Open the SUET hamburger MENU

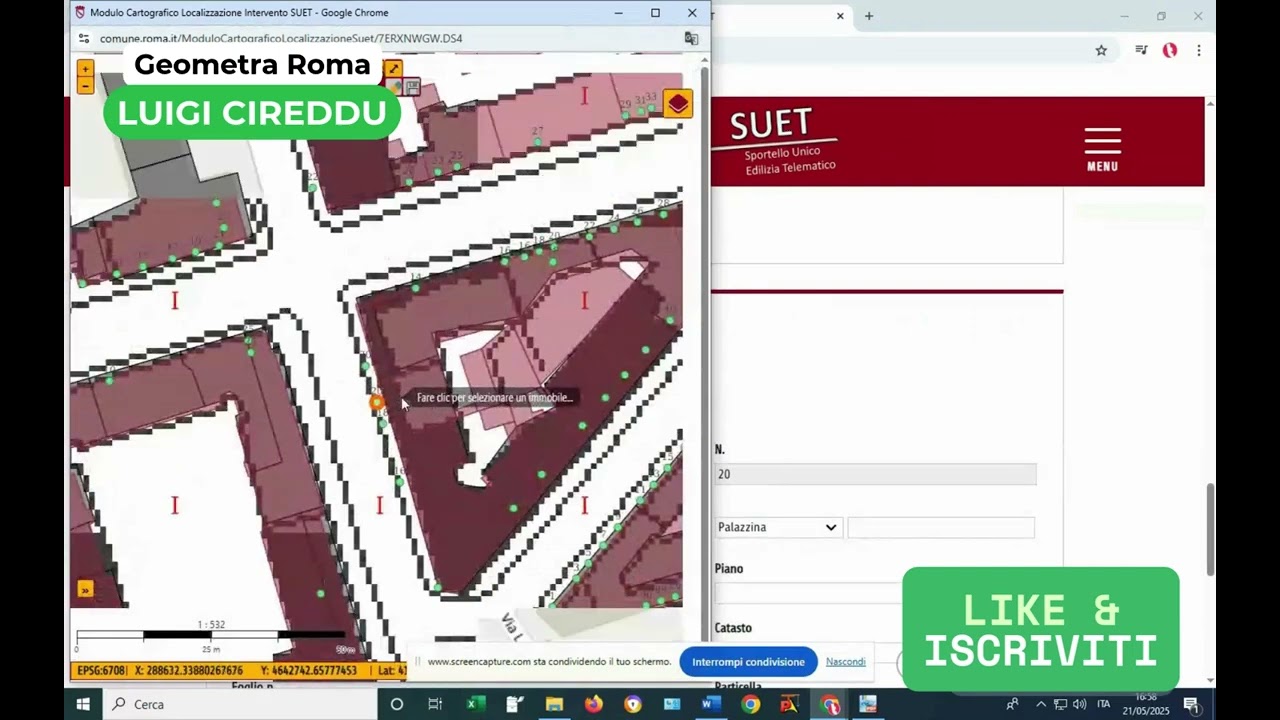pyautogui.click(x=1102, y=149)
